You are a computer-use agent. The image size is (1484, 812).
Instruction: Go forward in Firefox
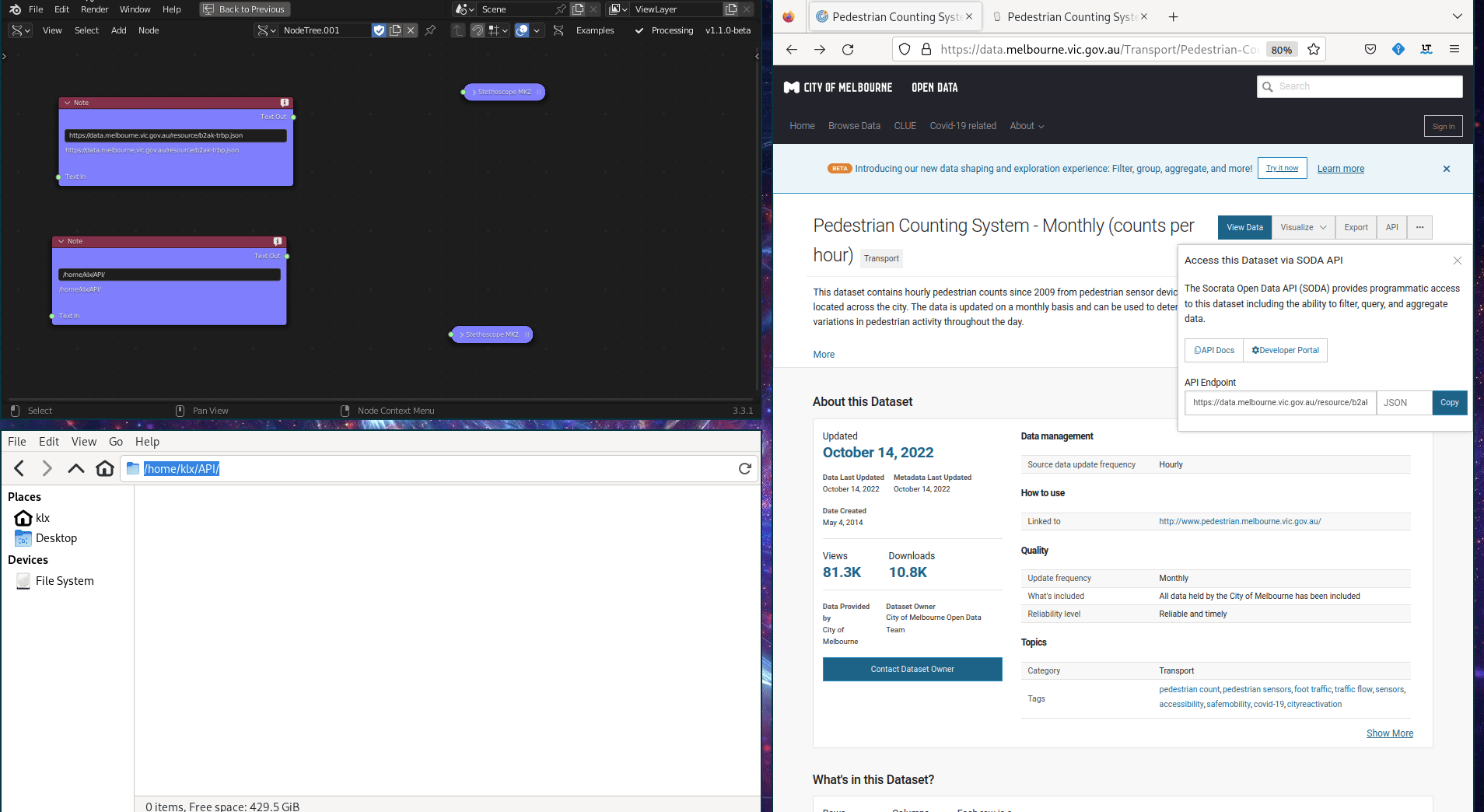pos(820,49)
